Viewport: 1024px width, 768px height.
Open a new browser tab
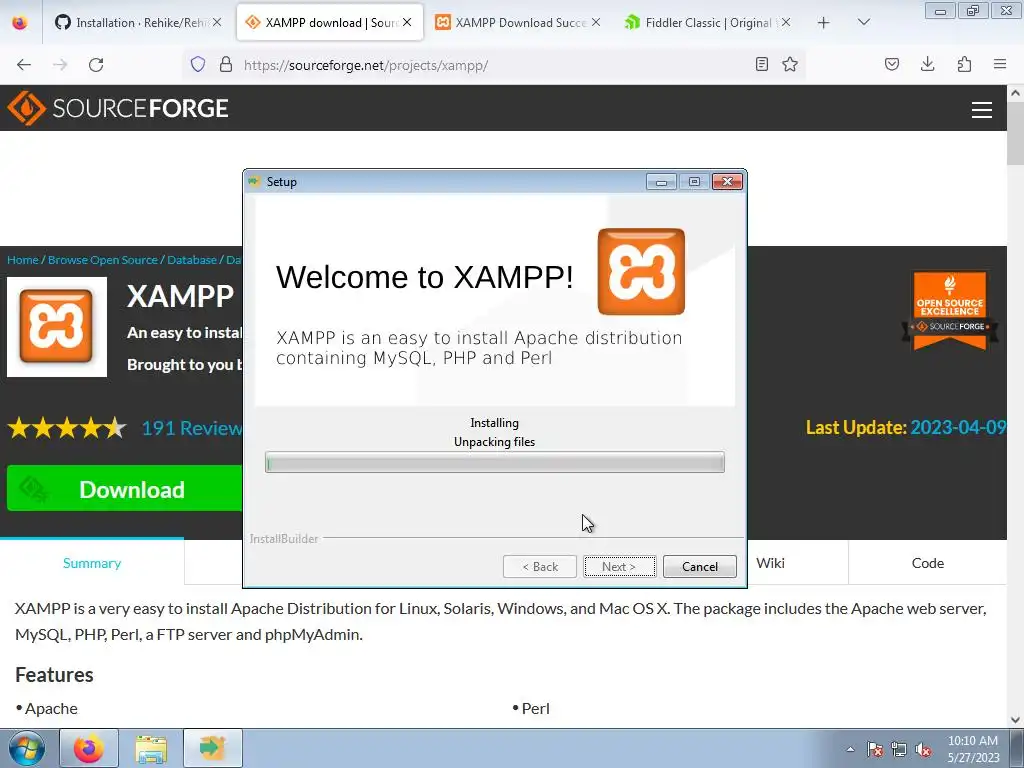[x=824, y=23]
